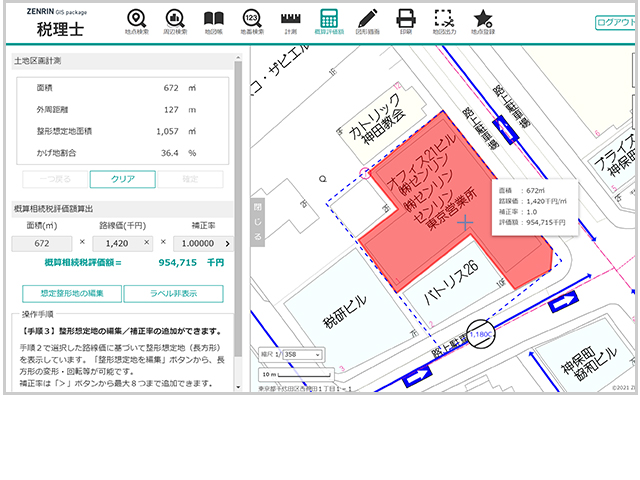Viewport: 640px width, 480px height.
Task: Click the 外周距離 value 127
Action: (171, 110)
